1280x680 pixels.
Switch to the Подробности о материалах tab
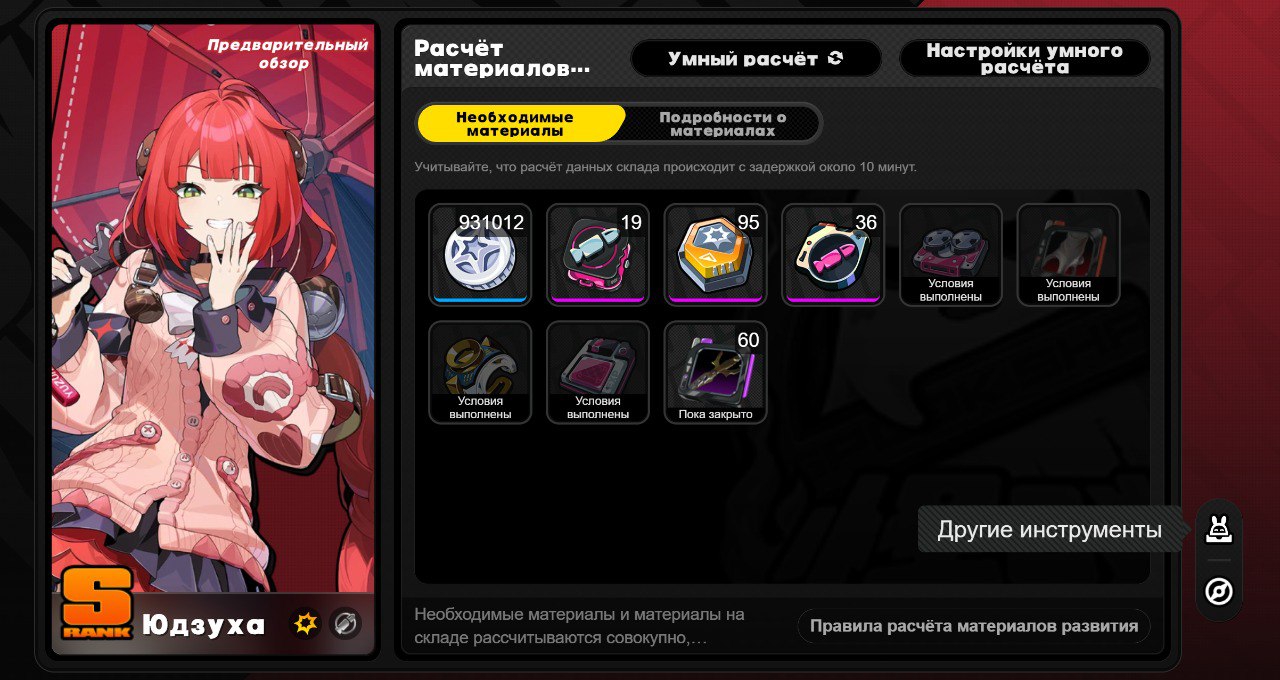722,123
